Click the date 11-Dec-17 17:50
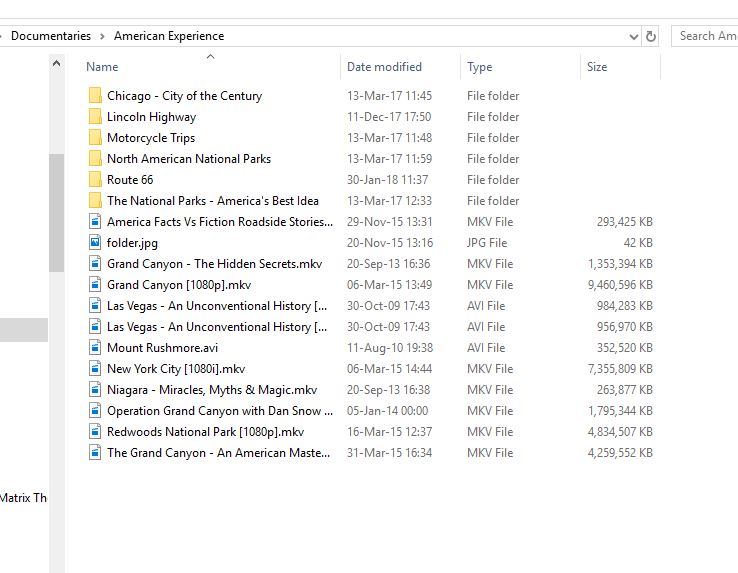The image size is (738, 573). pos(389,117)
